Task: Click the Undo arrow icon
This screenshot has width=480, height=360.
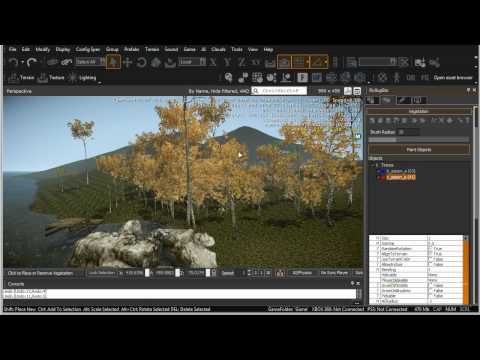Action: tap(13, 62)
